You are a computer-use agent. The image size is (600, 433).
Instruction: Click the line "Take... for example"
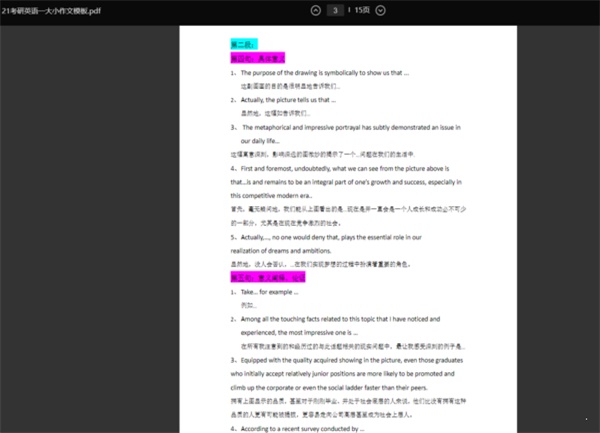[x=269, y=292]
